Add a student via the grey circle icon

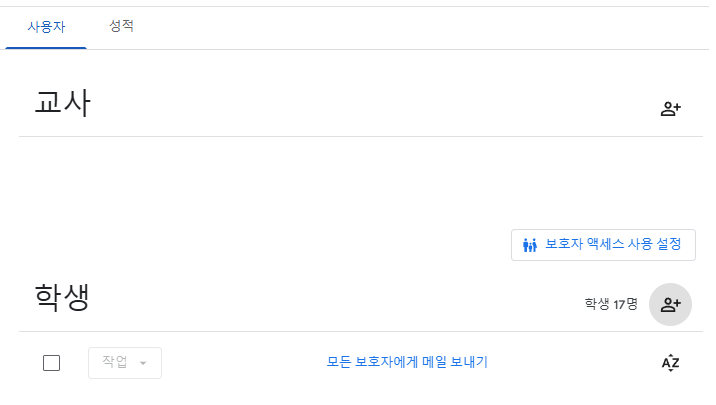(670, 305)
